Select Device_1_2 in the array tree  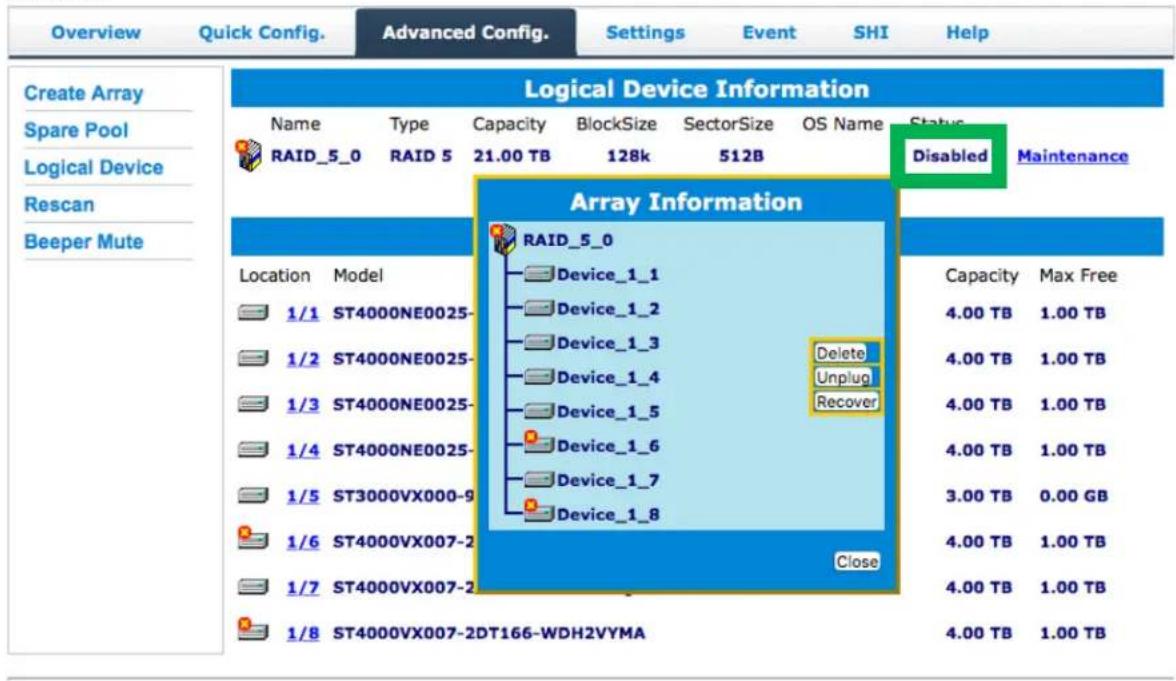608,309
